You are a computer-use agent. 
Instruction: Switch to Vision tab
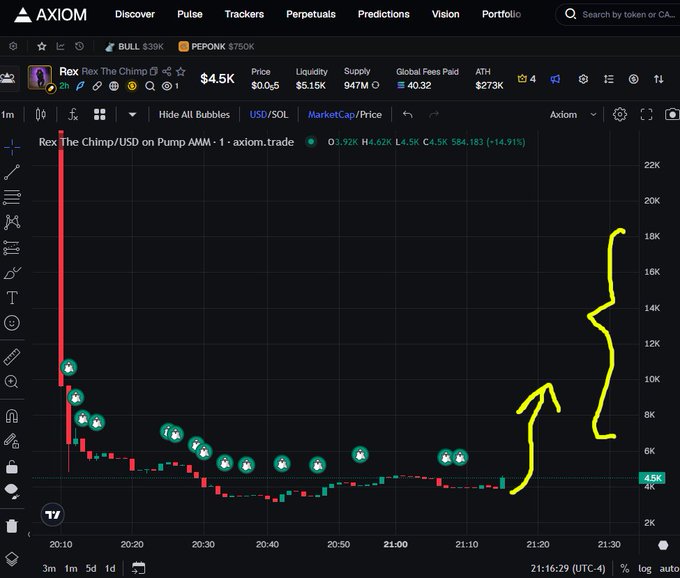(x=445, y=14)
